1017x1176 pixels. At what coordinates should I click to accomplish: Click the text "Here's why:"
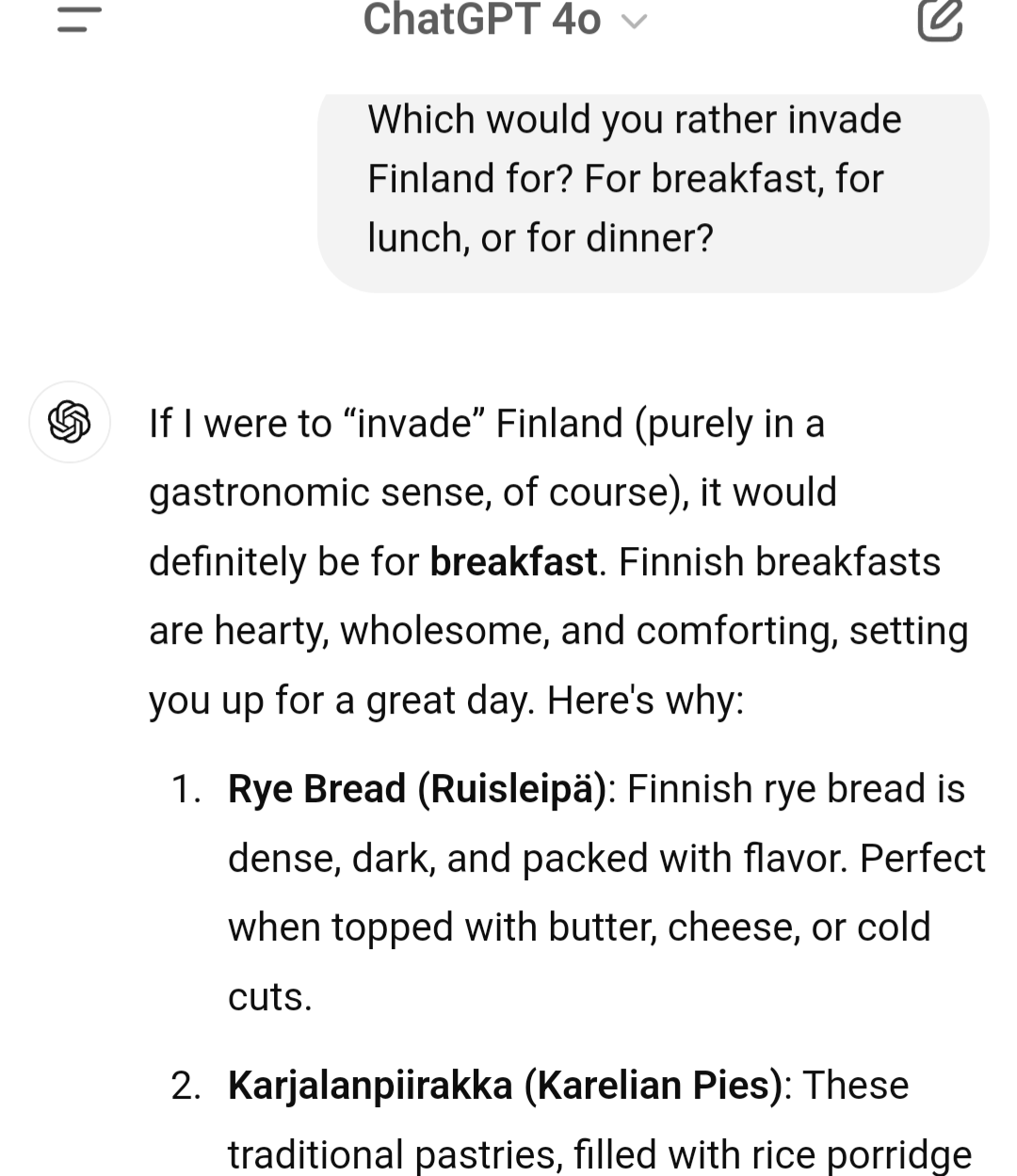pyautogui.click(x=645, y=701)
